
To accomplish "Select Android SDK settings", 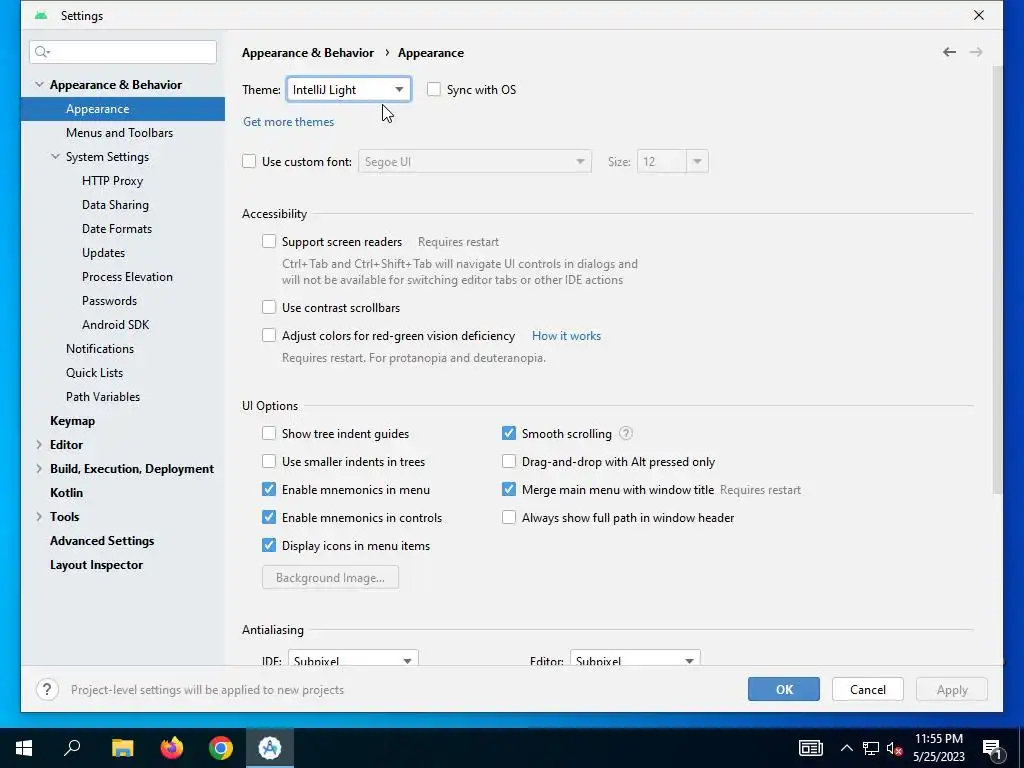I will pos(116,325).
